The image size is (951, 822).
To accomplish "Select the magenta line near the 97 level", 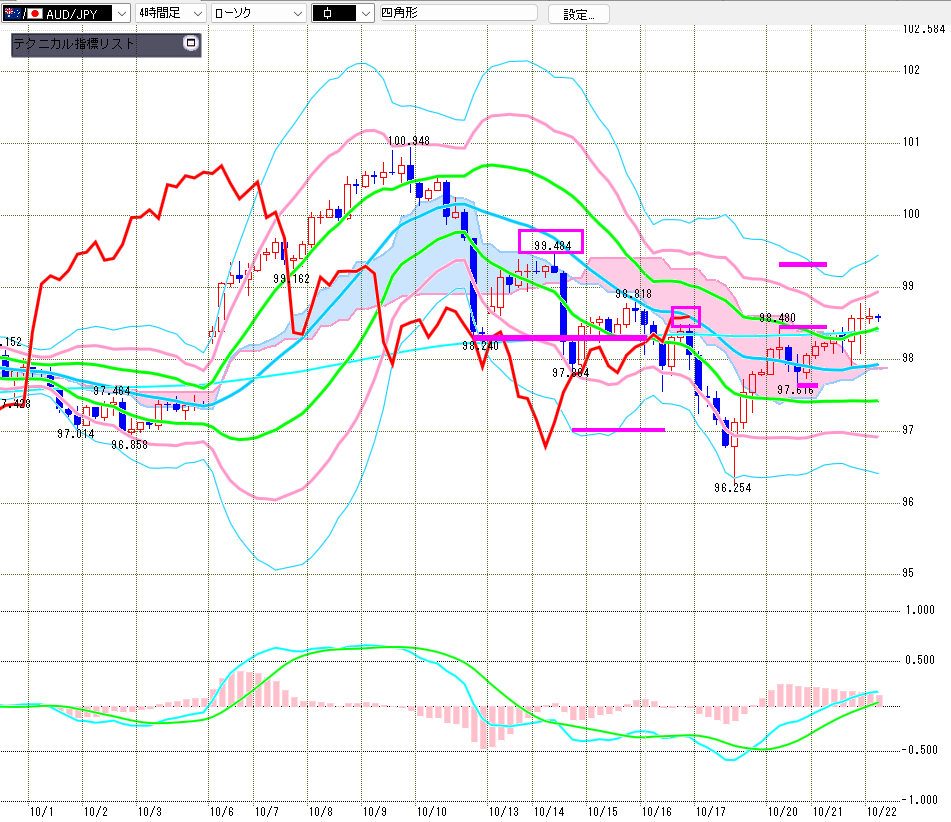I will (x=618, y=430).
